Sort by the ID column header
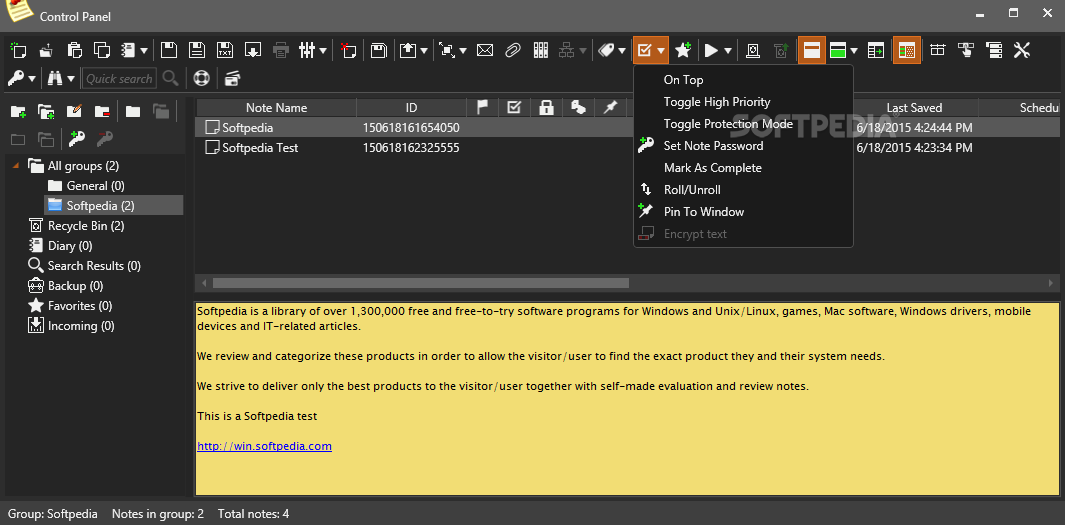The height and width of the screenshot is (525, 1065). point(412,107)
